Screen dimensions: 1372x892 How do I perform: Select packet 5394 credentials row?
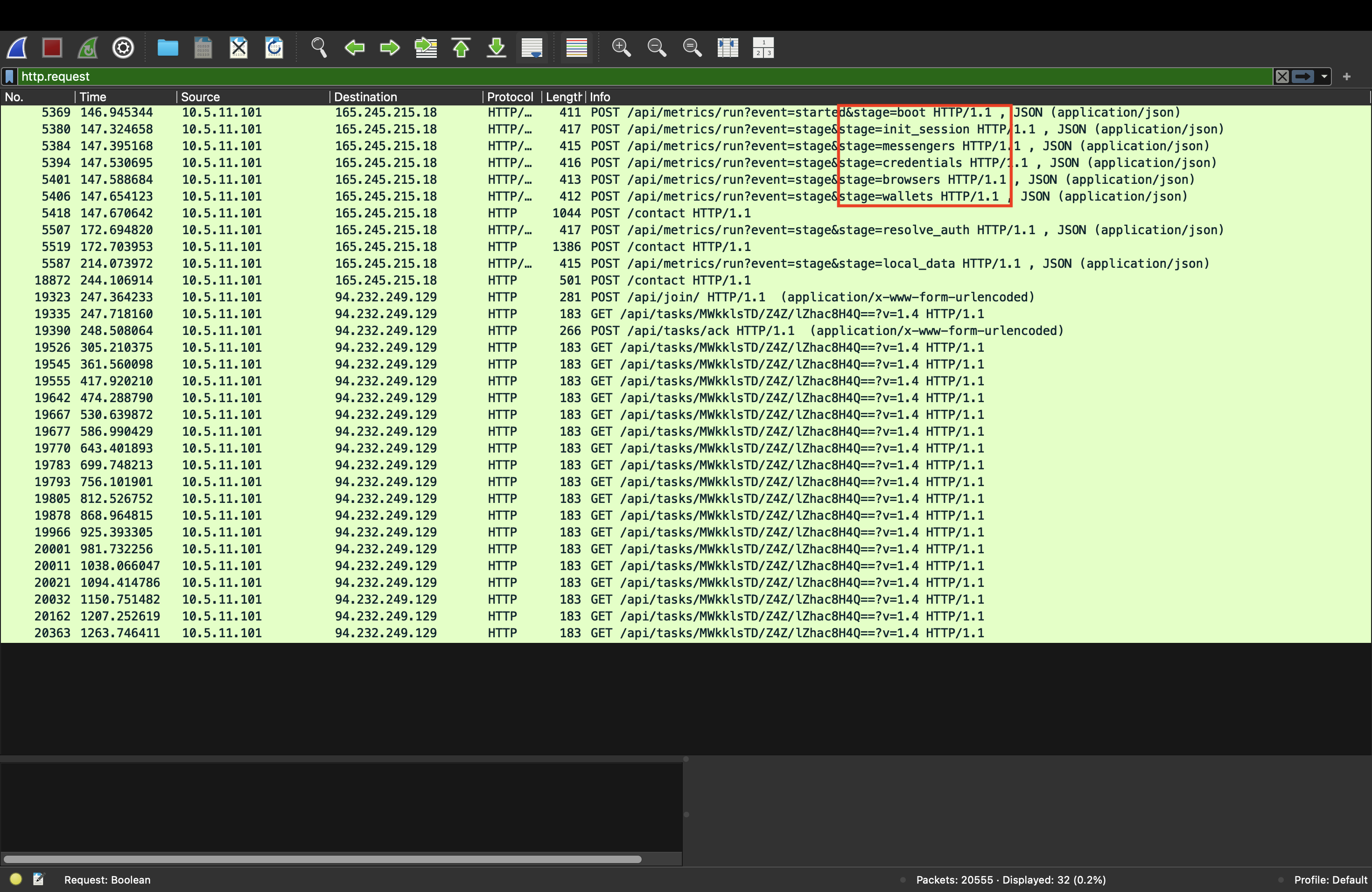point(686,163)
